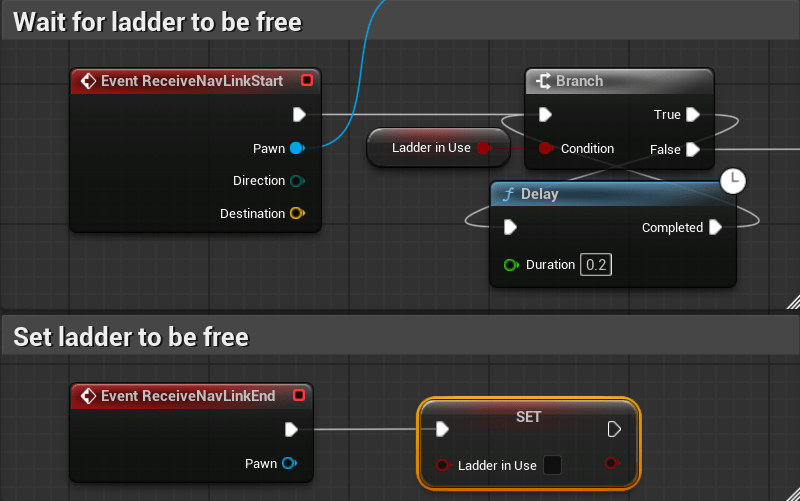
Task: Click the SET node output exec pin
Action: click(614, 429)
